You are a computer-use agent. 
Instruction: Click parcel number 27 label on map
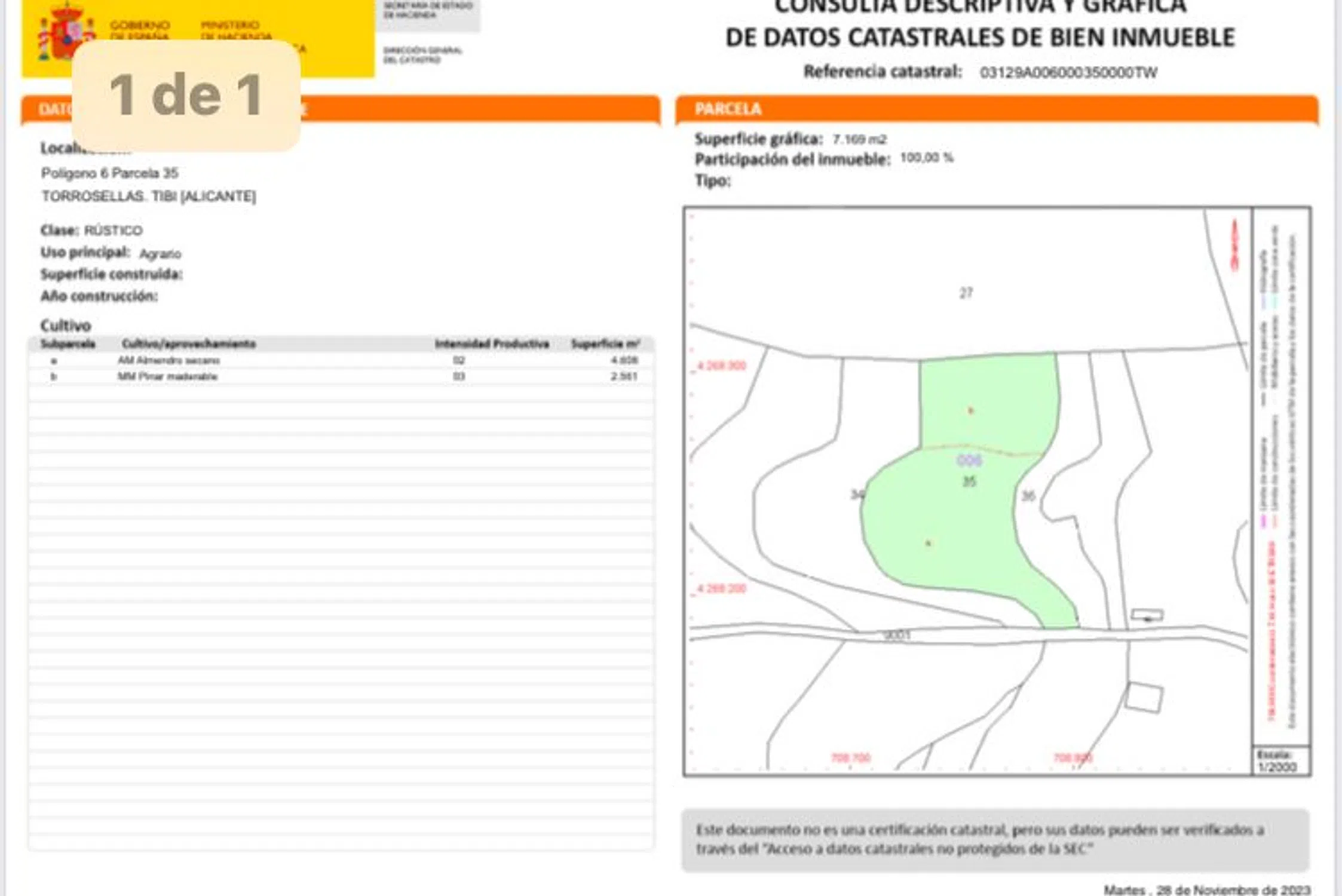coord(966,293)
